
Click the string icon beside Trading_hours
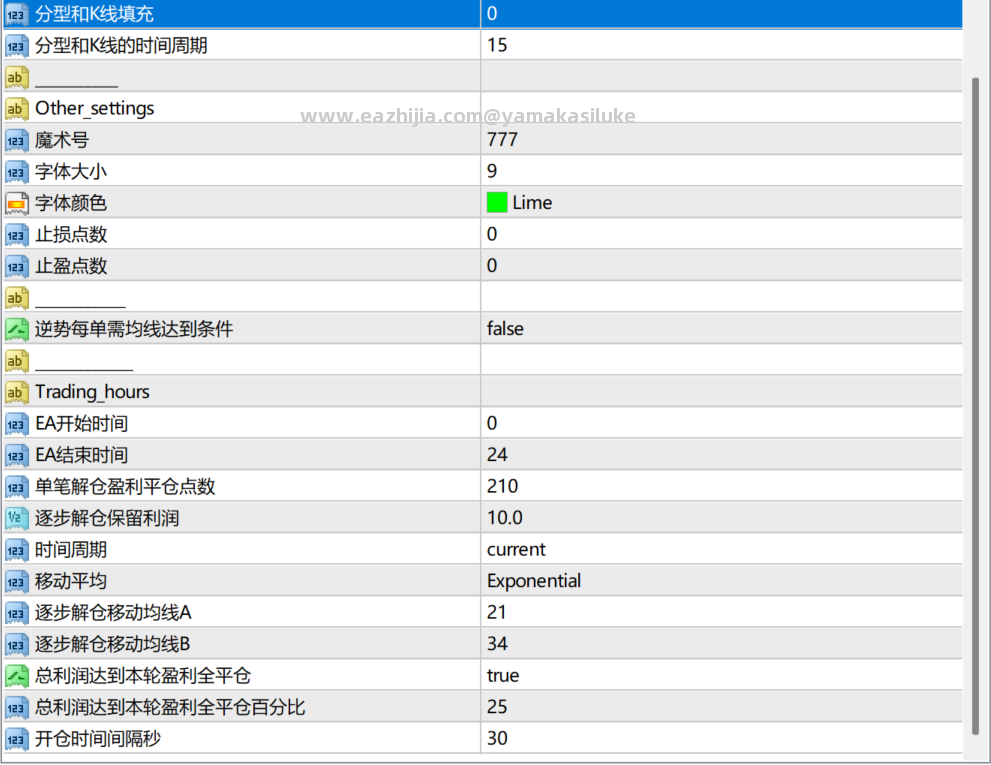pyautogui.click(x=16, y=393)
